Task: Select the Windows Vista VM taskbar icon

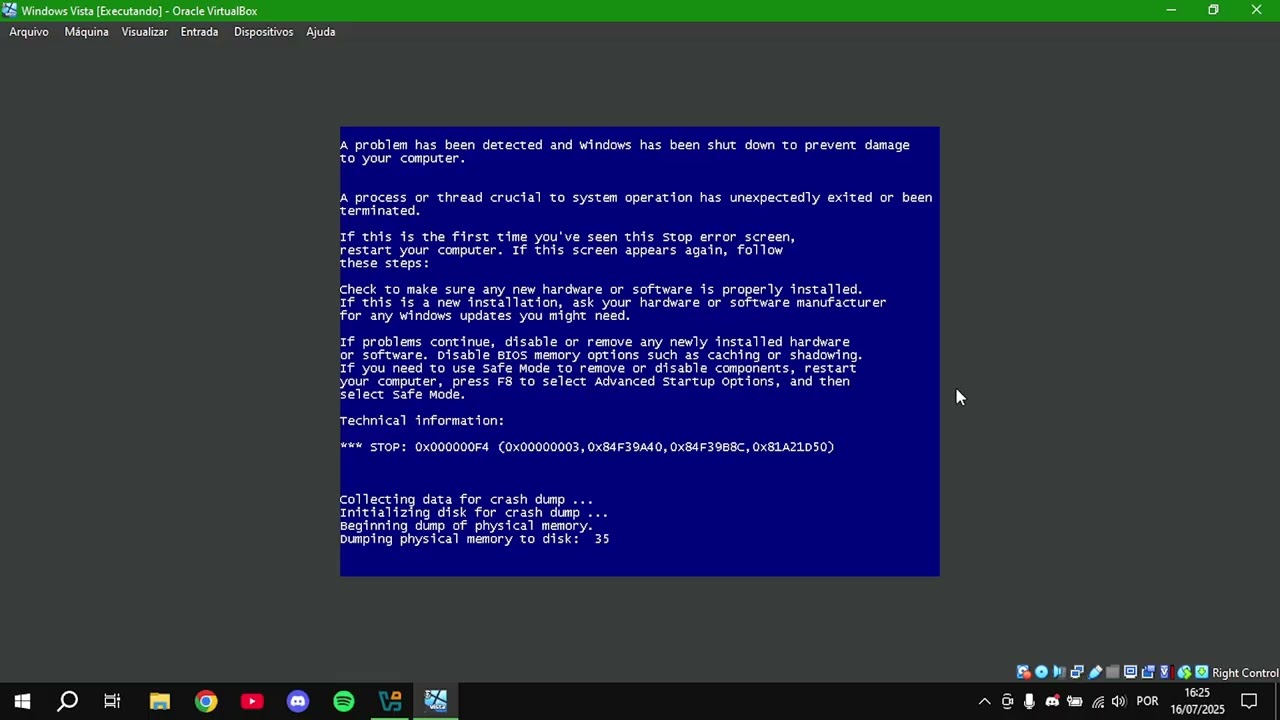Action: click(436, 701)
